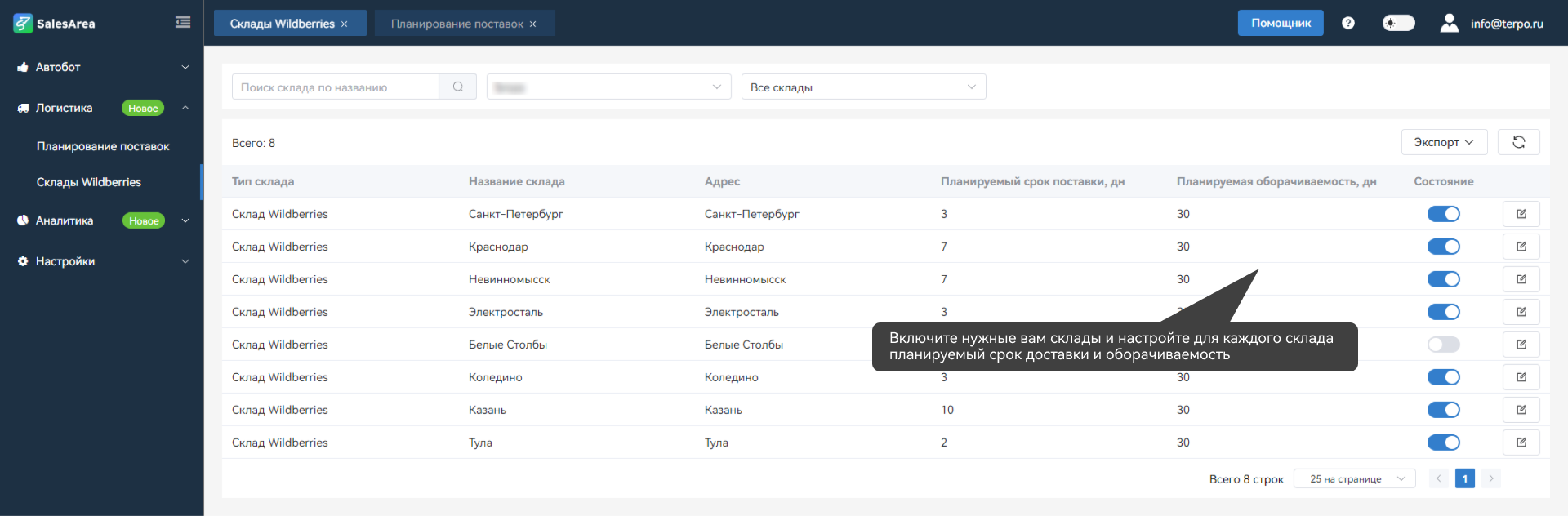Go to previous page arrow
This screenshot has height=516, width=1568.
[1439, 478]
